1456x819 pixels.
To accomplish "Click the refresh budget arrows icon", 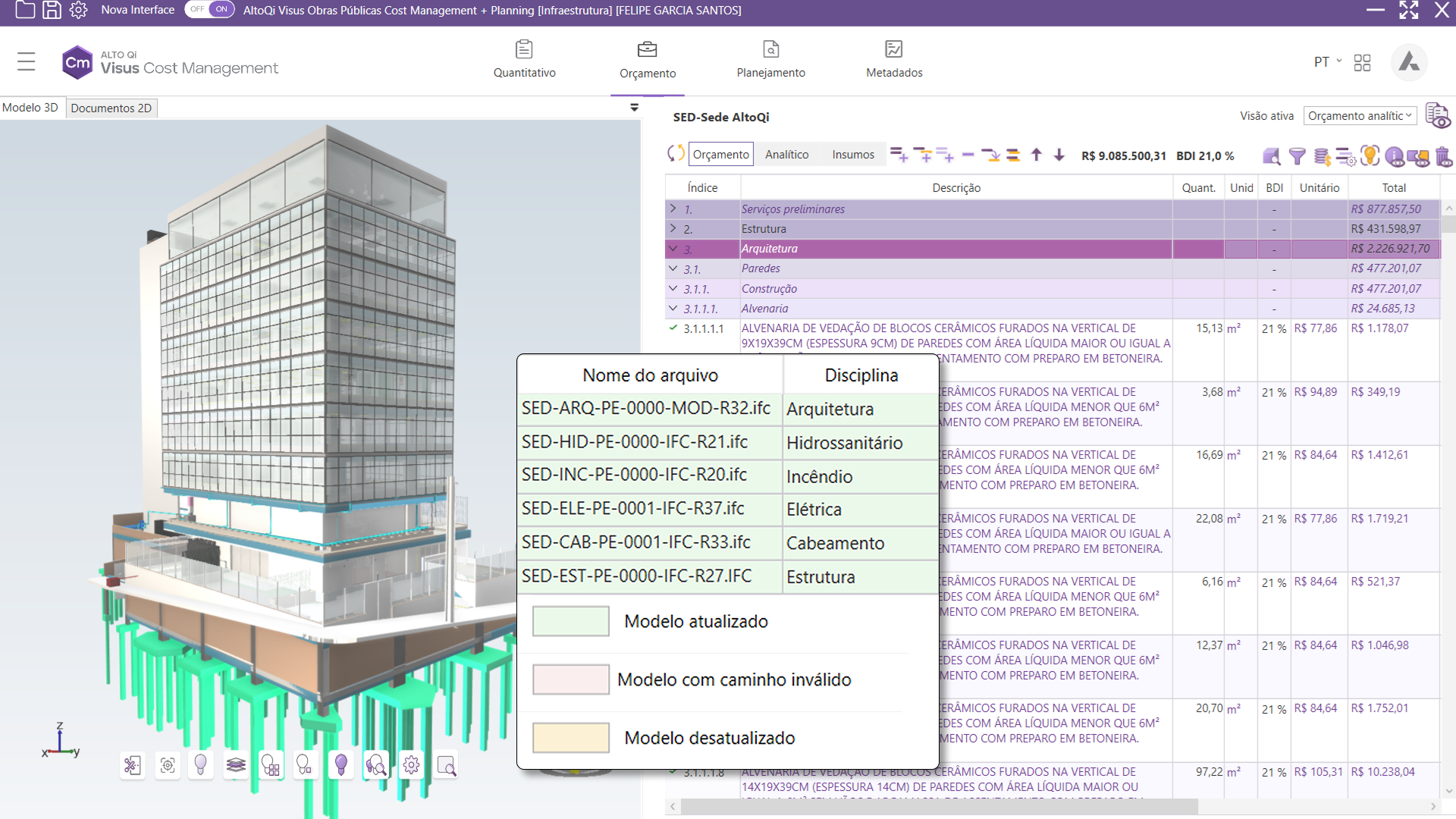I will 676,154.
